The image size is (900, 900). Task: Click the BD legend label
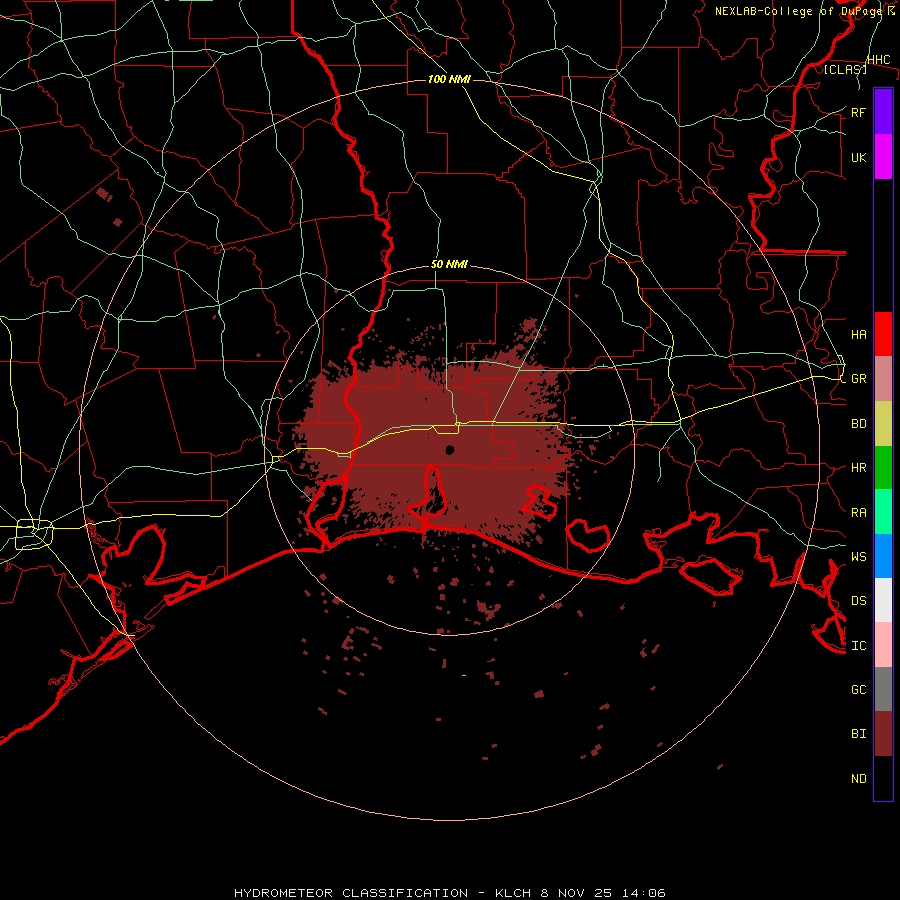pyautogui.click(x=859, y=424)
